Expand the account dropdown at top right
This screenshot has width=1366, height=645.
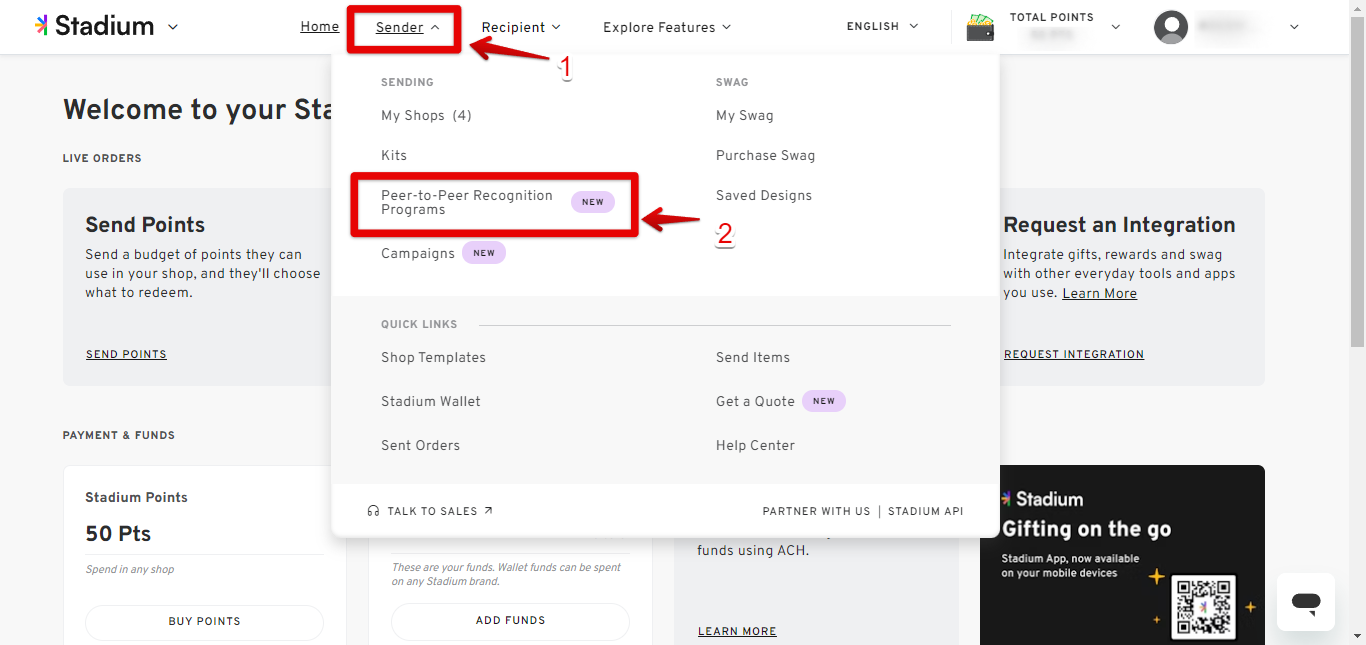point(1295,27)
